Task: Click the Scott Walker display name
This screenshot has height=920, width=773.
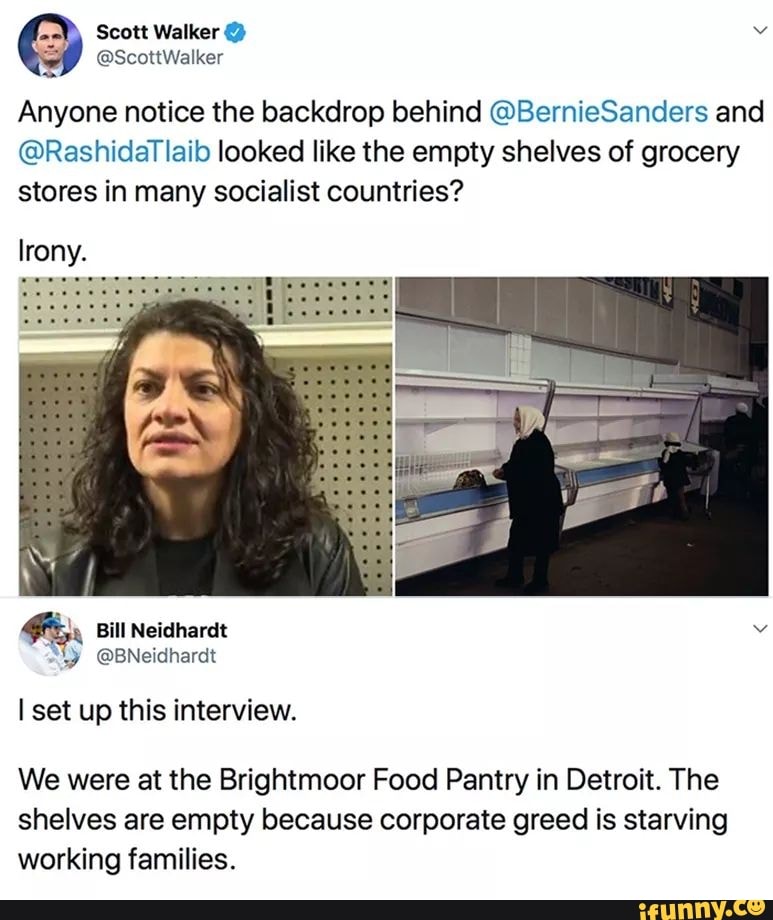Action: [157, 32]
